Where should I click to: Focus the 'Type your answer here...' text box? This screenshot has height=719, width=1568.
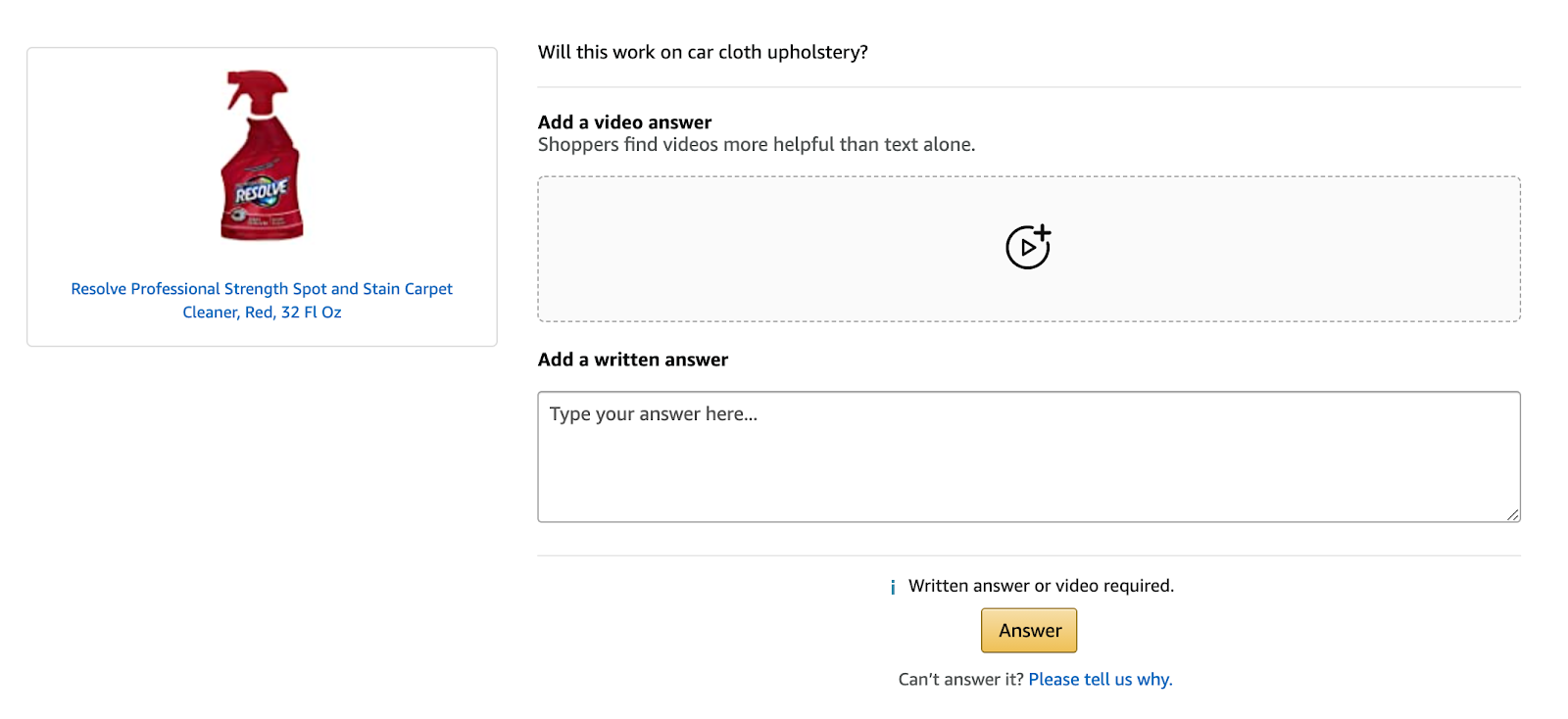[1028, 456]
